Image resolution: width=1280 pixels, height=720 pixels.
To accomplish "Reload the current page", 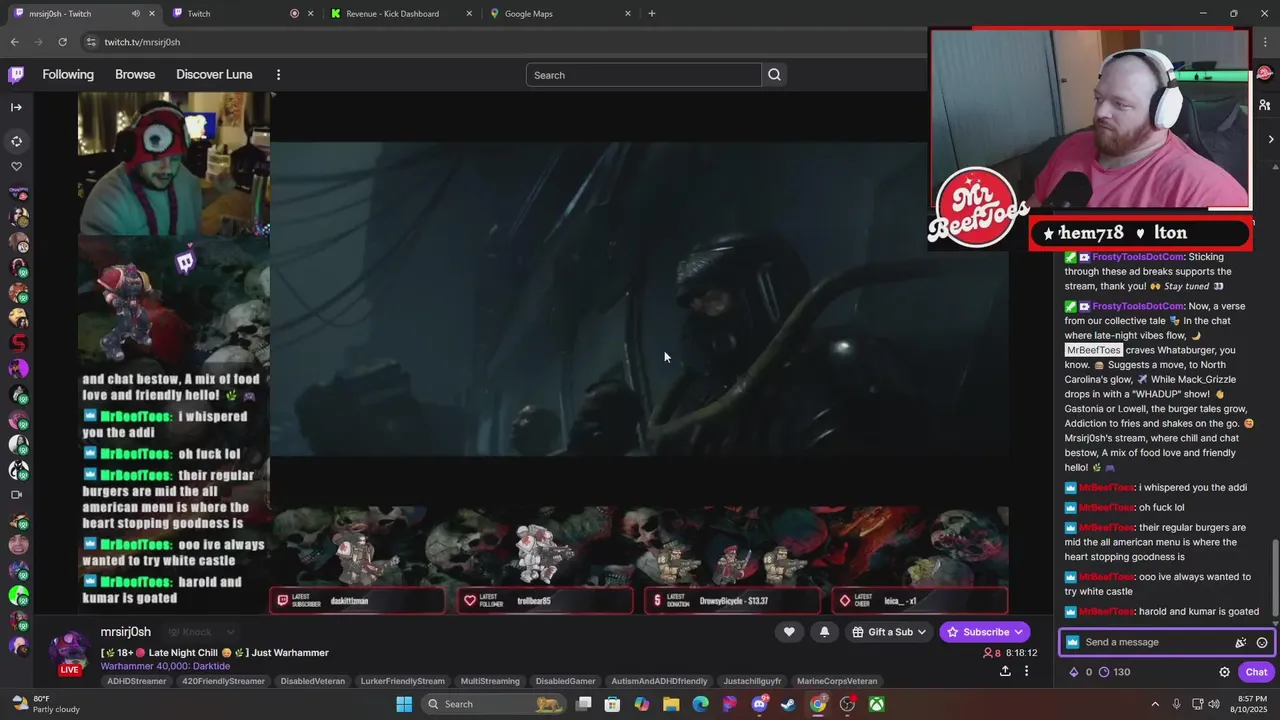I will click(62, 42).
